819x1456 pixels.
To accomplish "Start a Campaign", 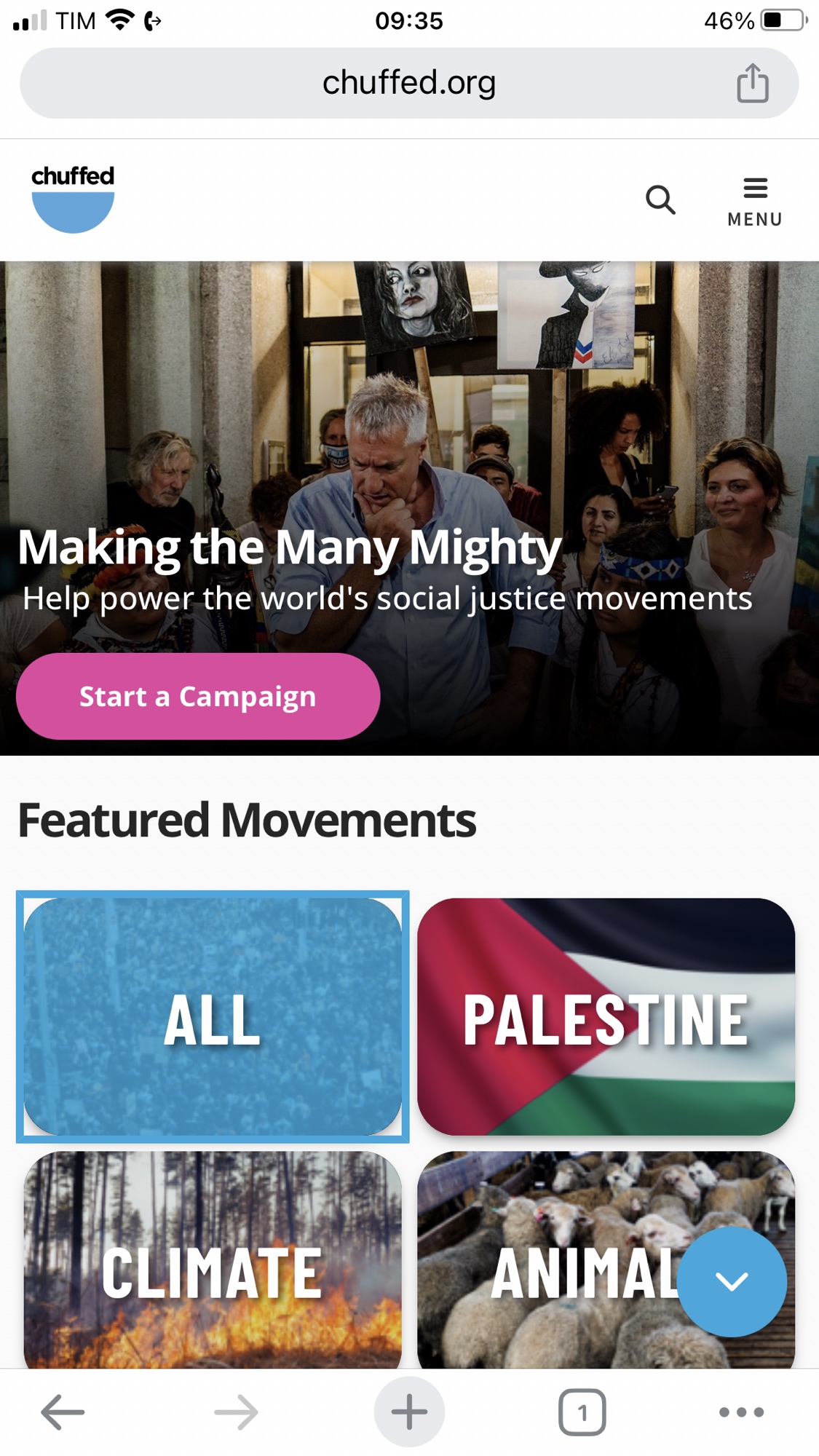I will 198,696.
